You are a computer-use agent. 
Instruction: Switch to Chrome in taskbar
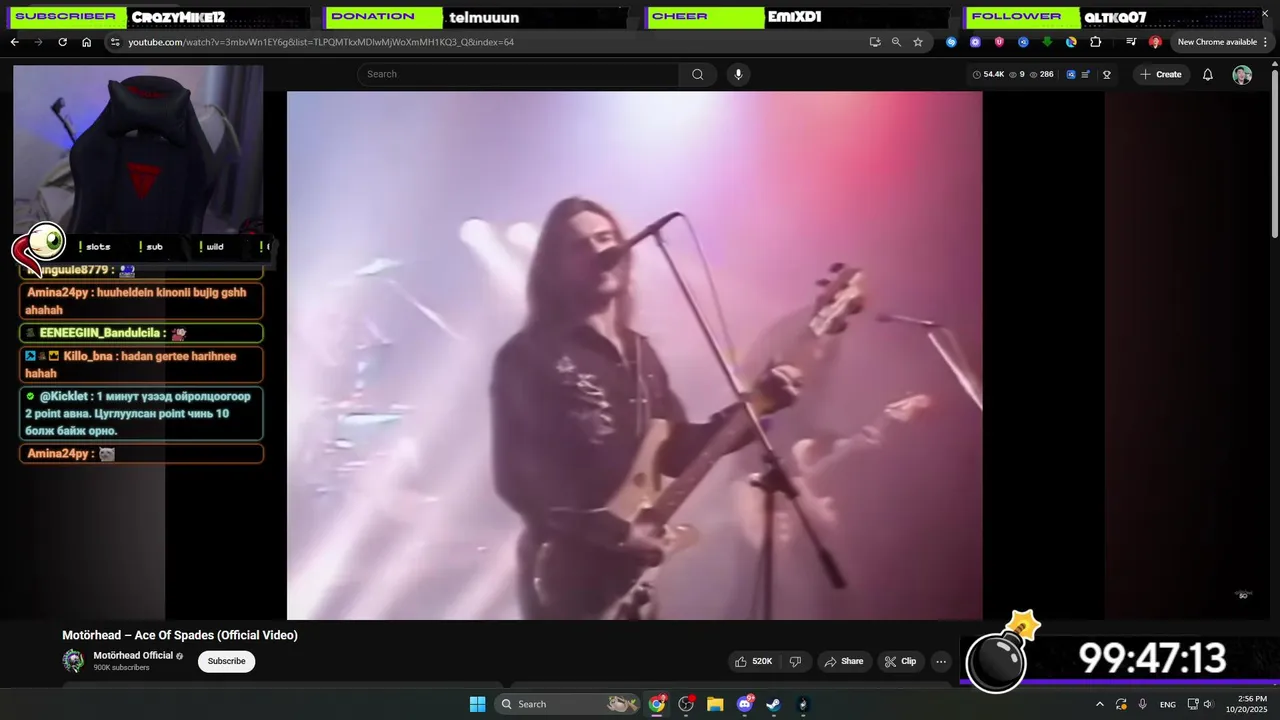[657, 704]
